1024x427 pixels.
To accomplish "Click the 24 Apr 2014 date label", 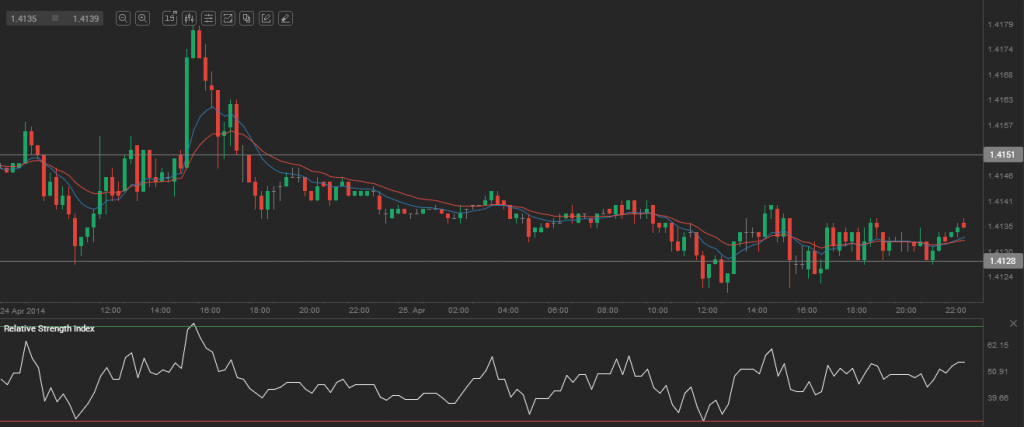I will coord(23,310).
